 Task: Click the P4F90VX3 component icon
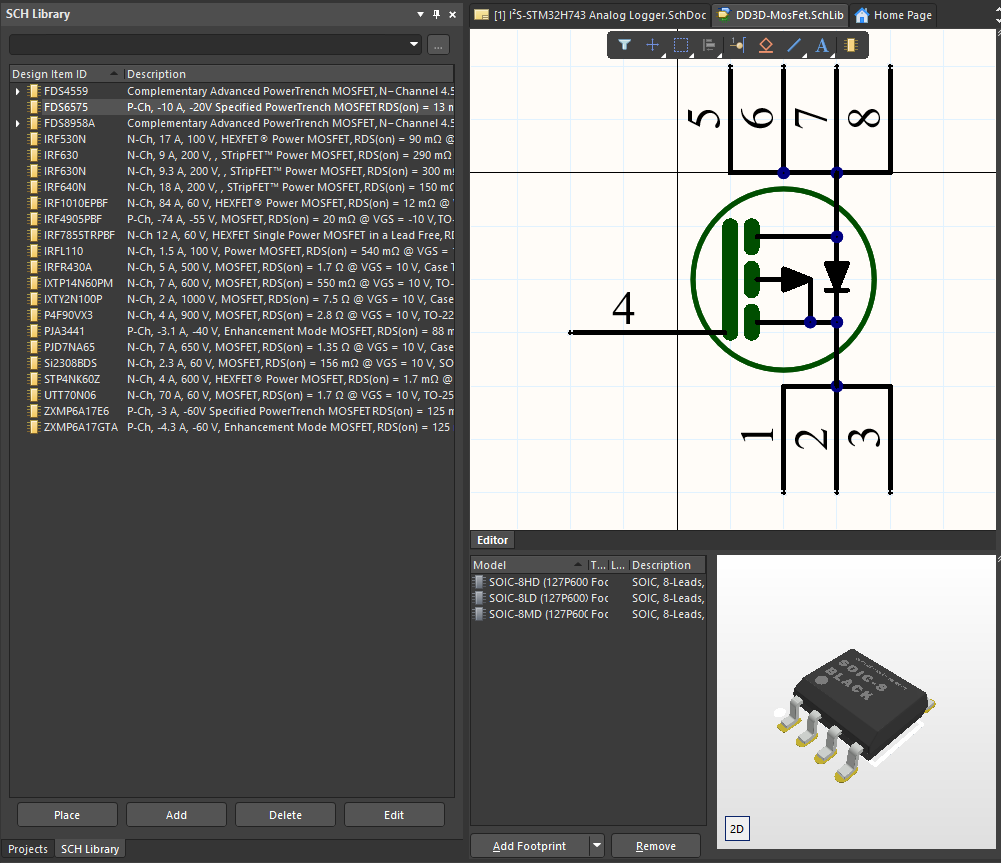34,315
